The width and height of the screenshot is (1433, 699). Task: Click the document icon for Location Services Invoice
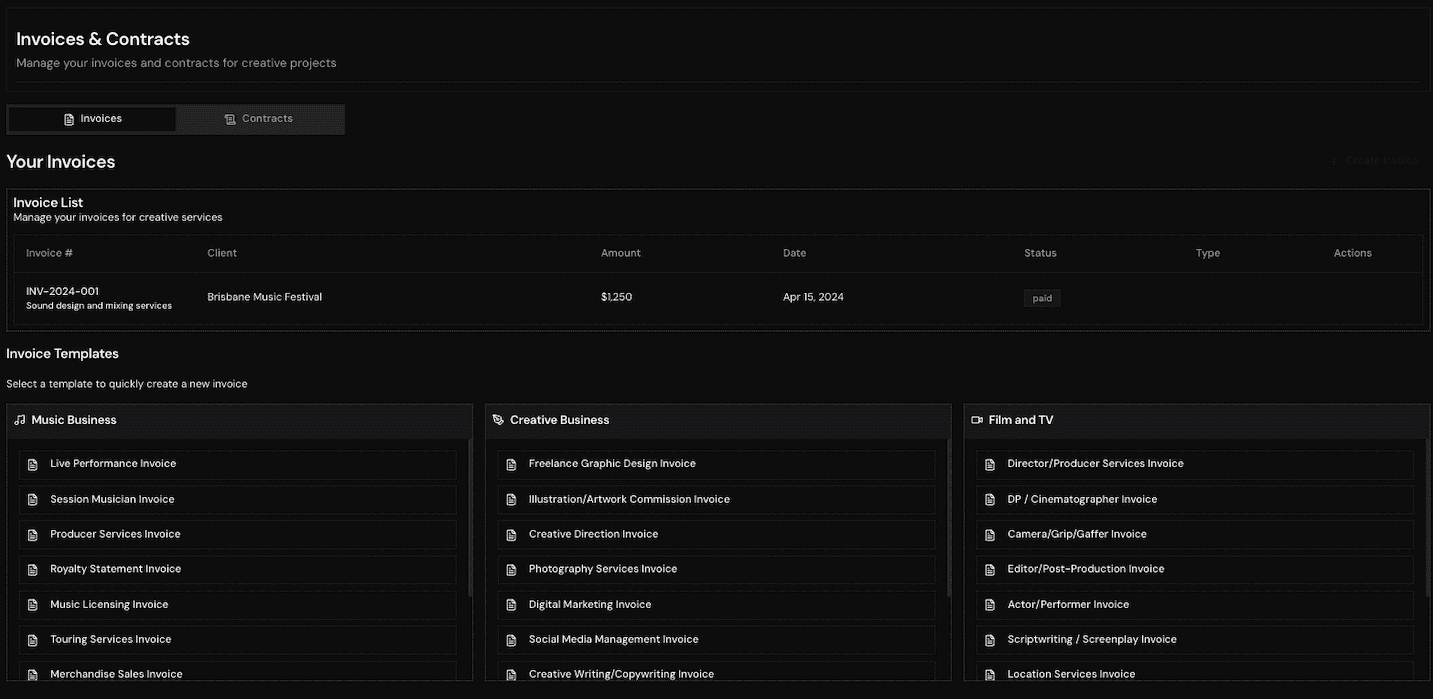[x=990, y=675]
